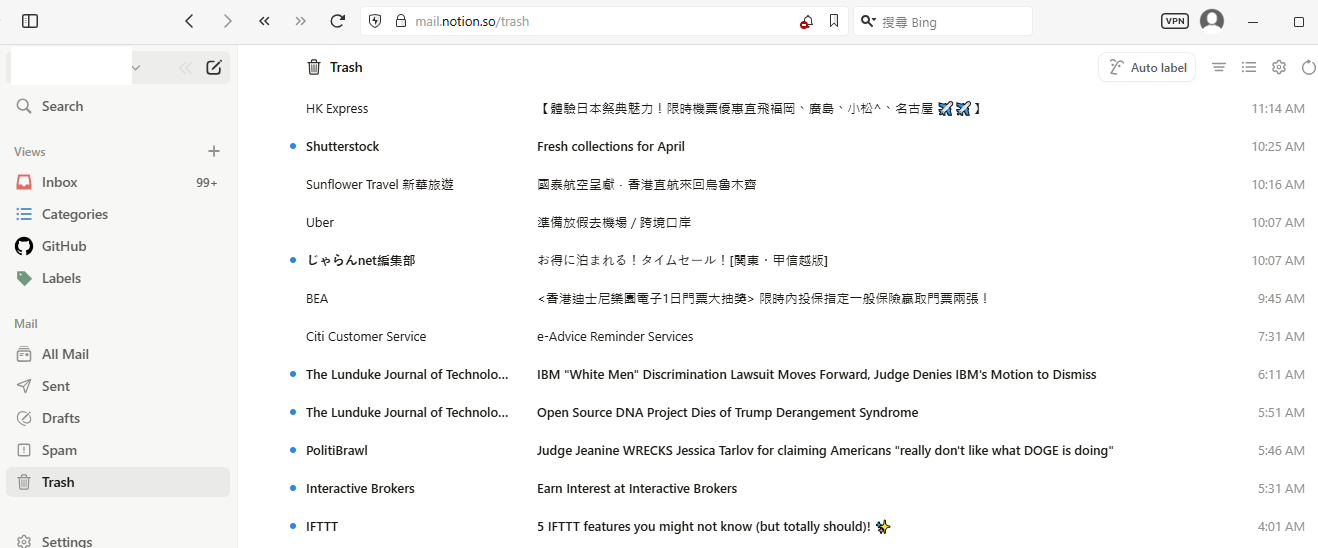
Task: Open the filter lines icon
Action: tap(1219, 68)
